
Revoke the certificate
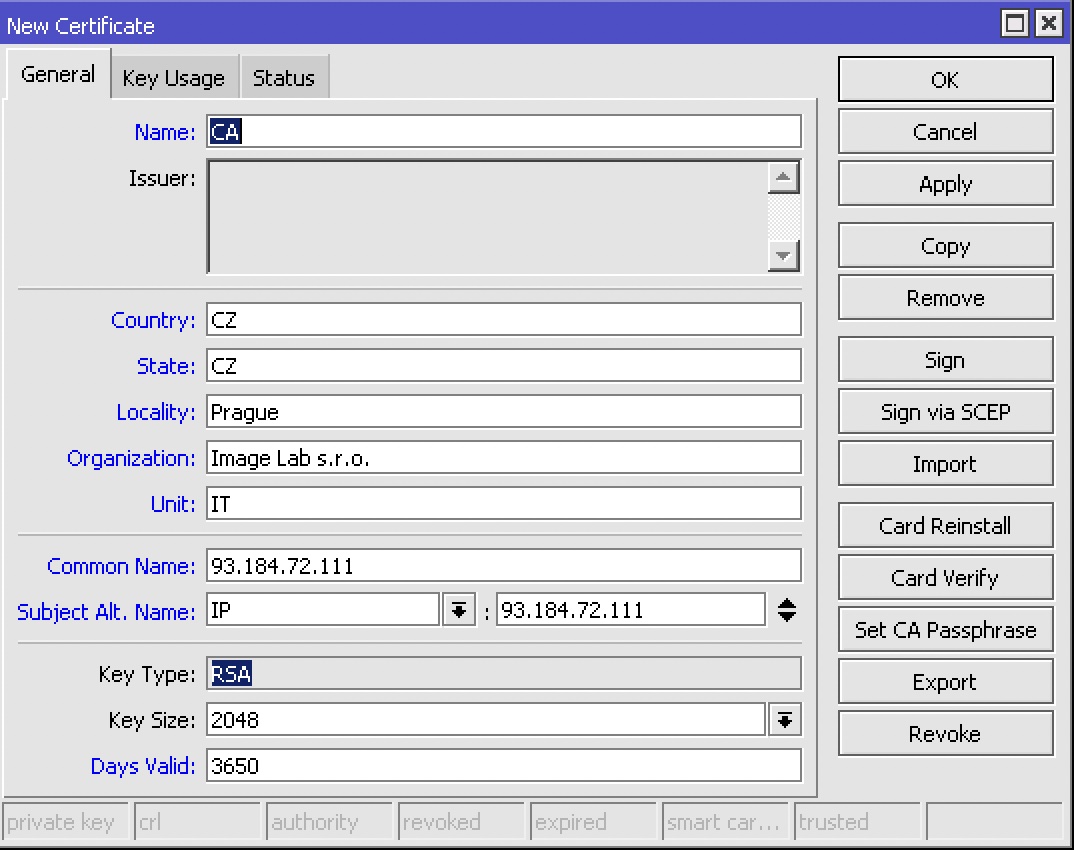tap(945, 734)
